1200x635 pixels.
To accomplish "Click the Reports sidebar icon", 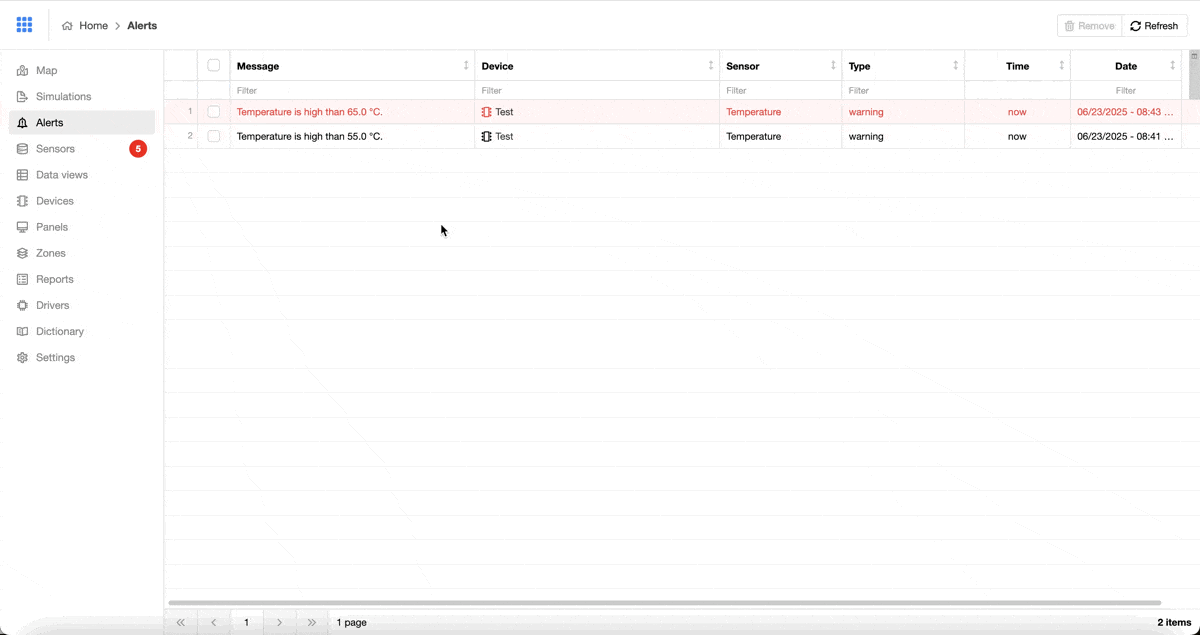I will (x=23, y=279).
